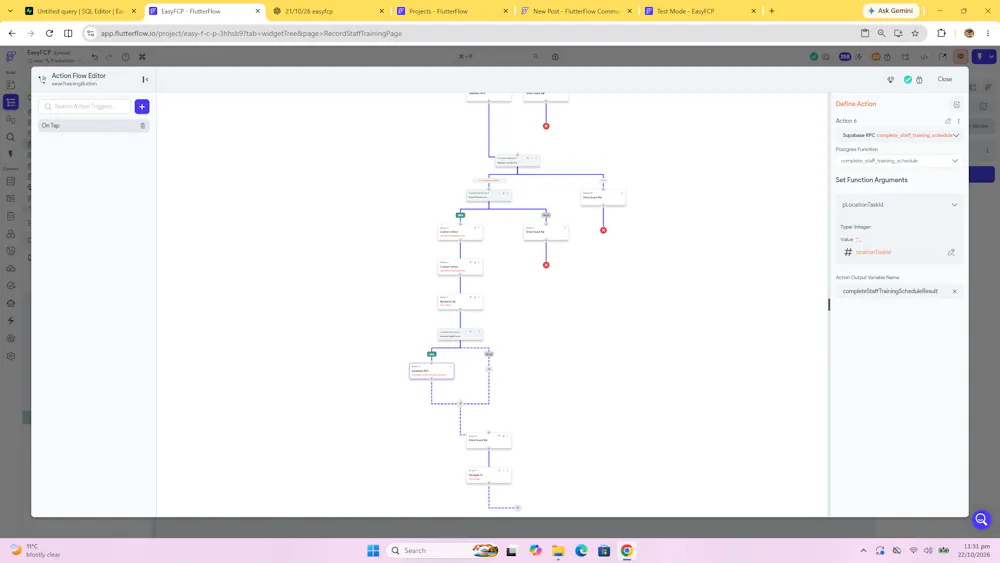Viewport: 1000px width, 563px height.
Task: Bookmark this page with star icon
Action: pyautogui.click(x=915, y=33)
